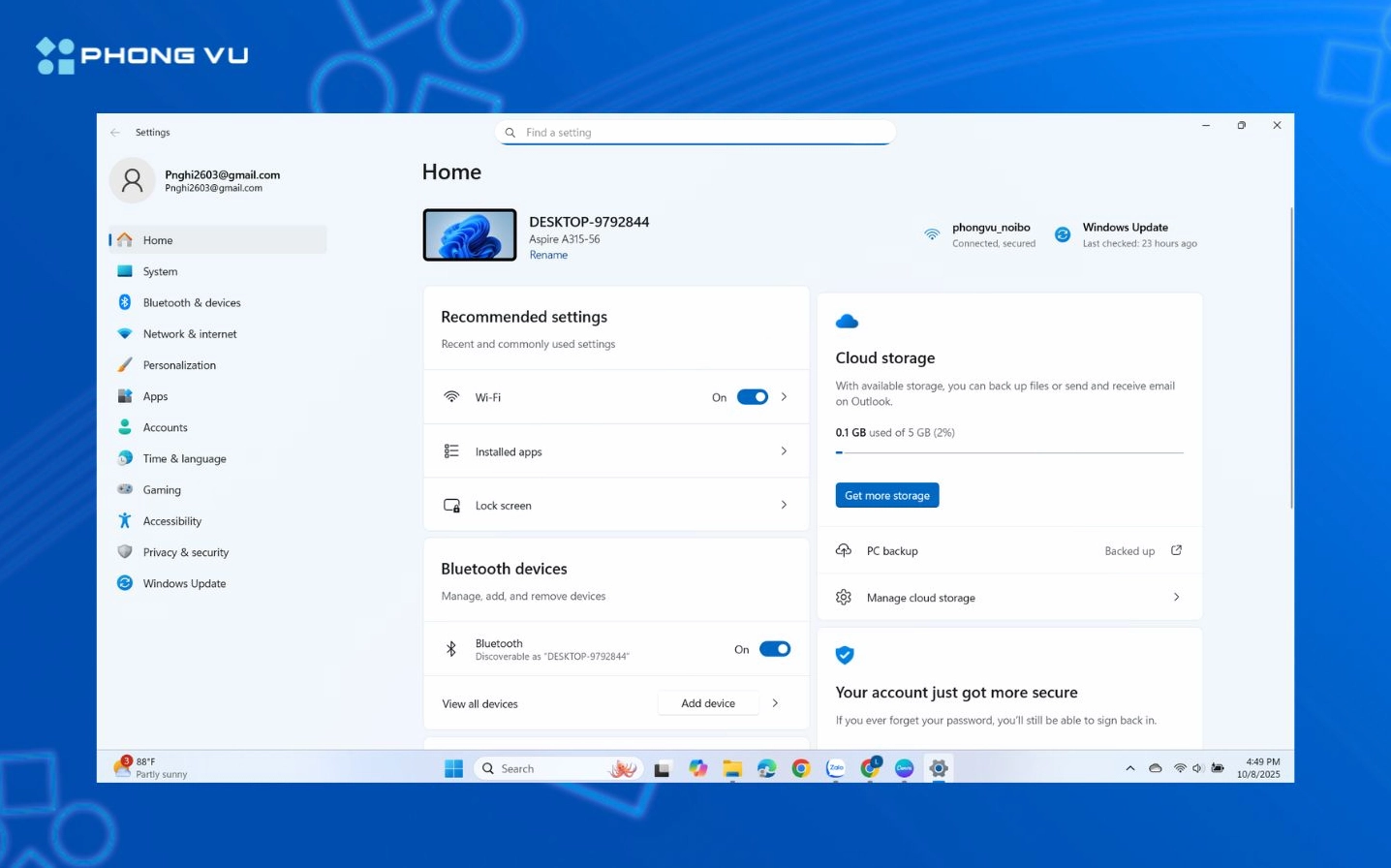Select Accounts in the sidebar menu
Image resolution: width=1391 pixels, height=868 pixels.
(165, 427)
